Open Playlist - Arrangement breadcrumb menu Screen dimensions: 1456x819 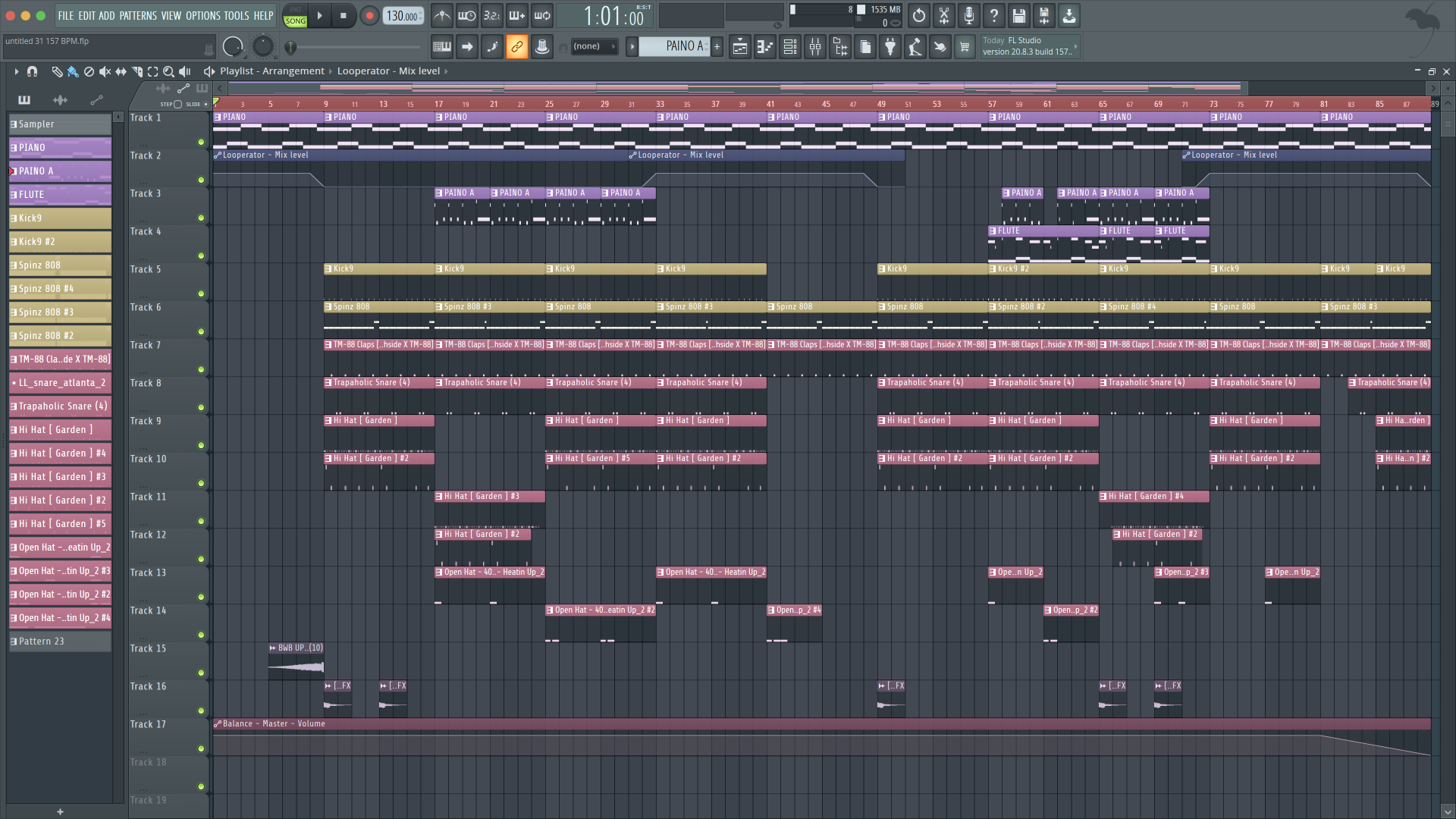point(272,71)
